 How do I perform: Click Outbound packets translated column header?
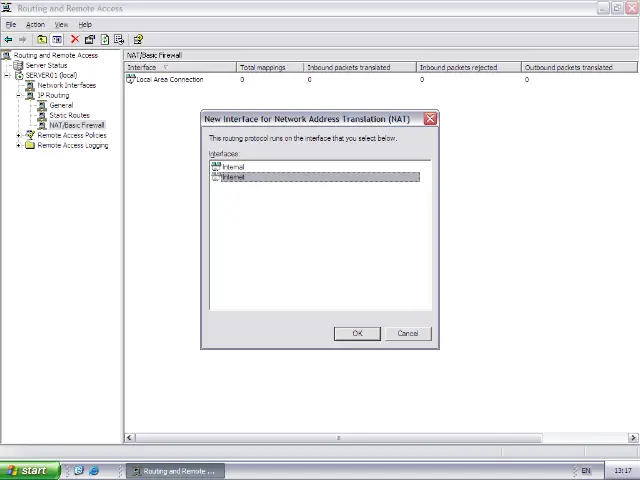point(580,67)
